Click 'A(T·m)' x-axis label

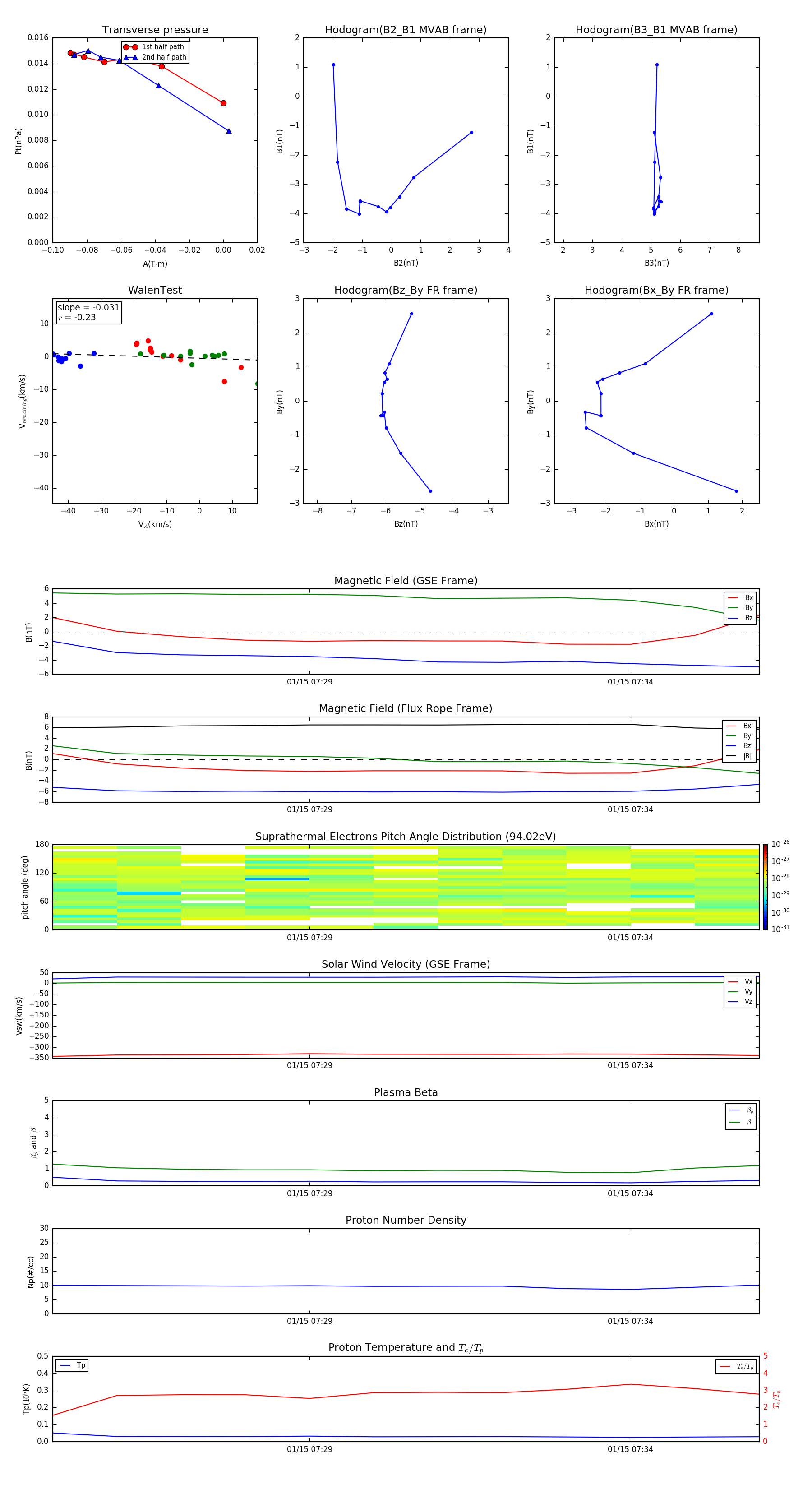point(155,264)
